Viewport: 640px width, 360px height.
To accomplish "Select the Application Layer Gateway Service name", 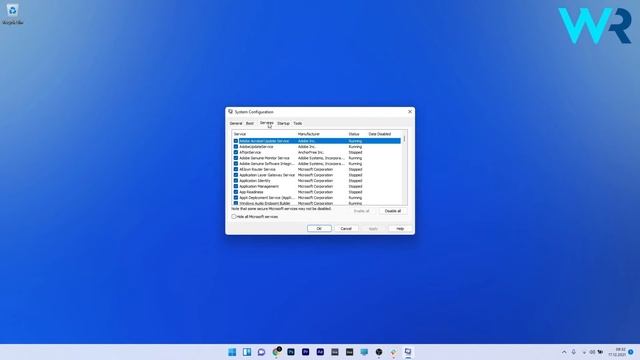I will [267, 175].
